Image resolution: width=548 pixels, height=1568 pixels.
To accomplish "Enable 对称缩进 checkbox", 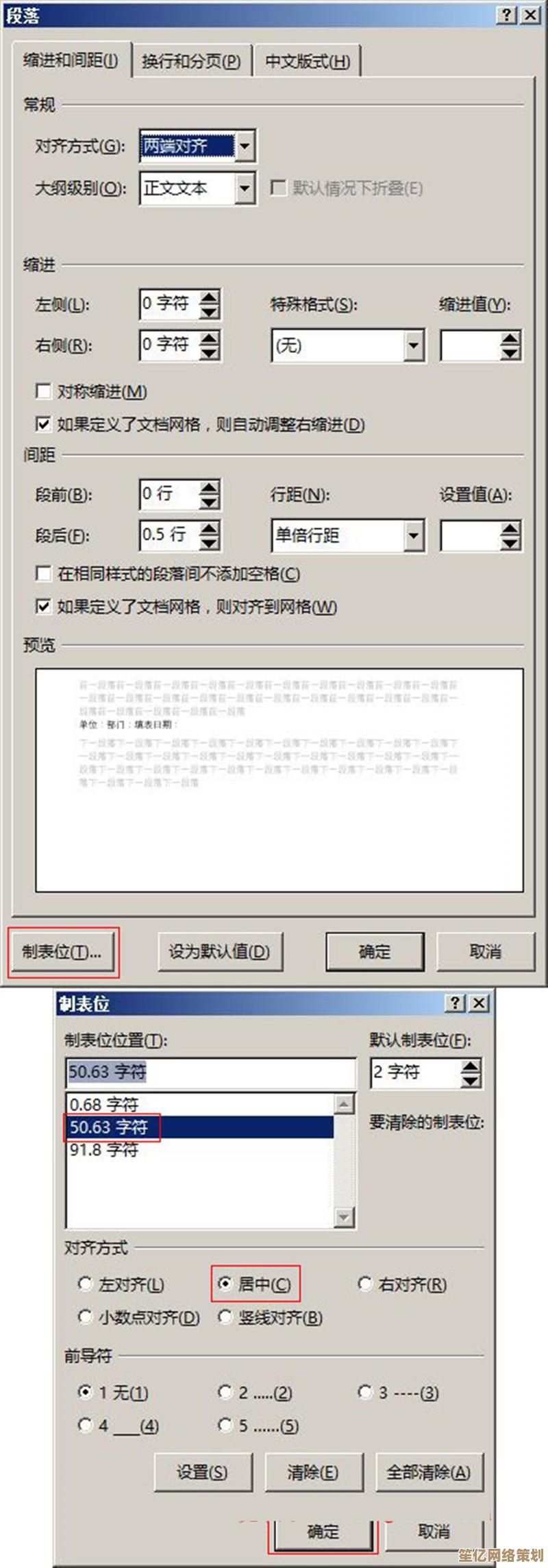I will pos(43,391).
